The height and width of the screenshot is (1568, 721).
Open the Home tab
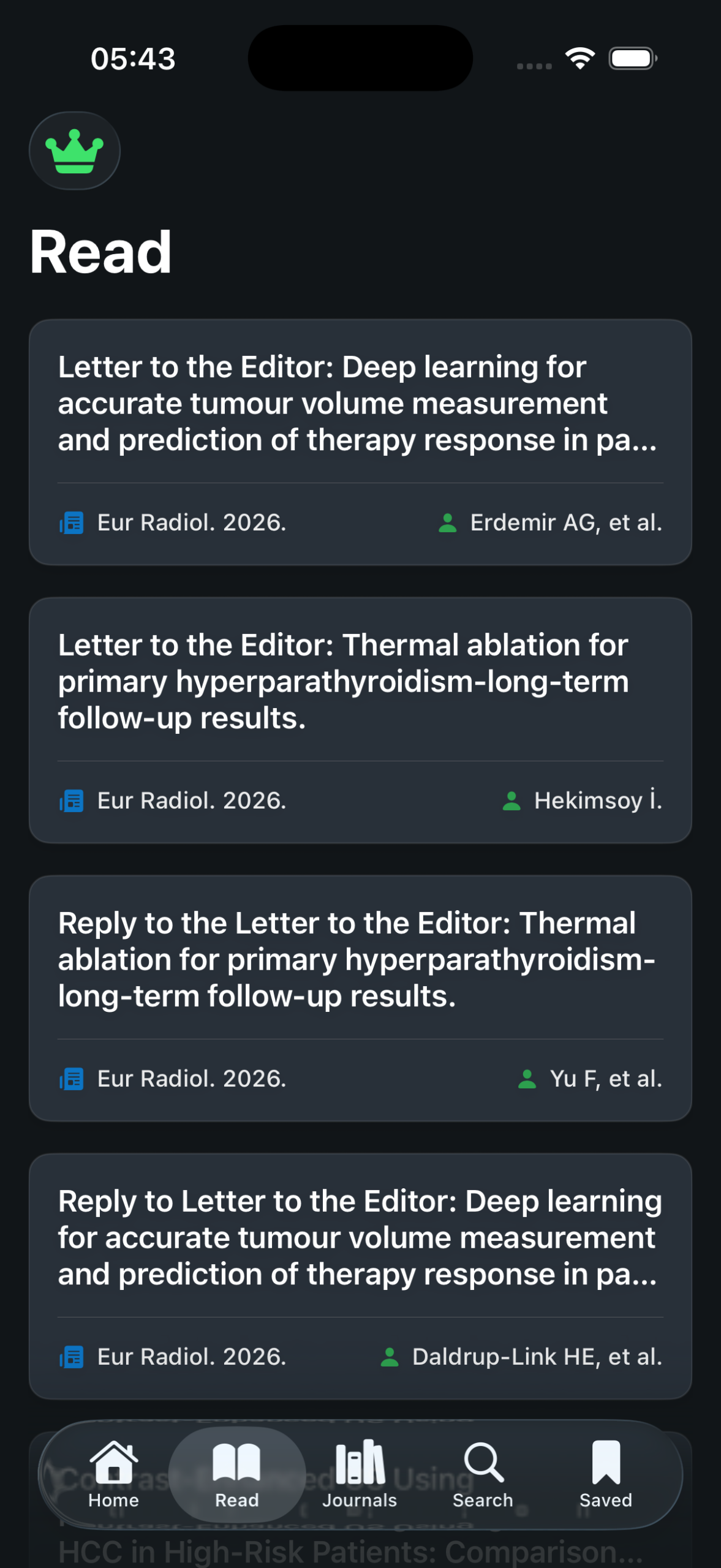[x=113, y=1474]
